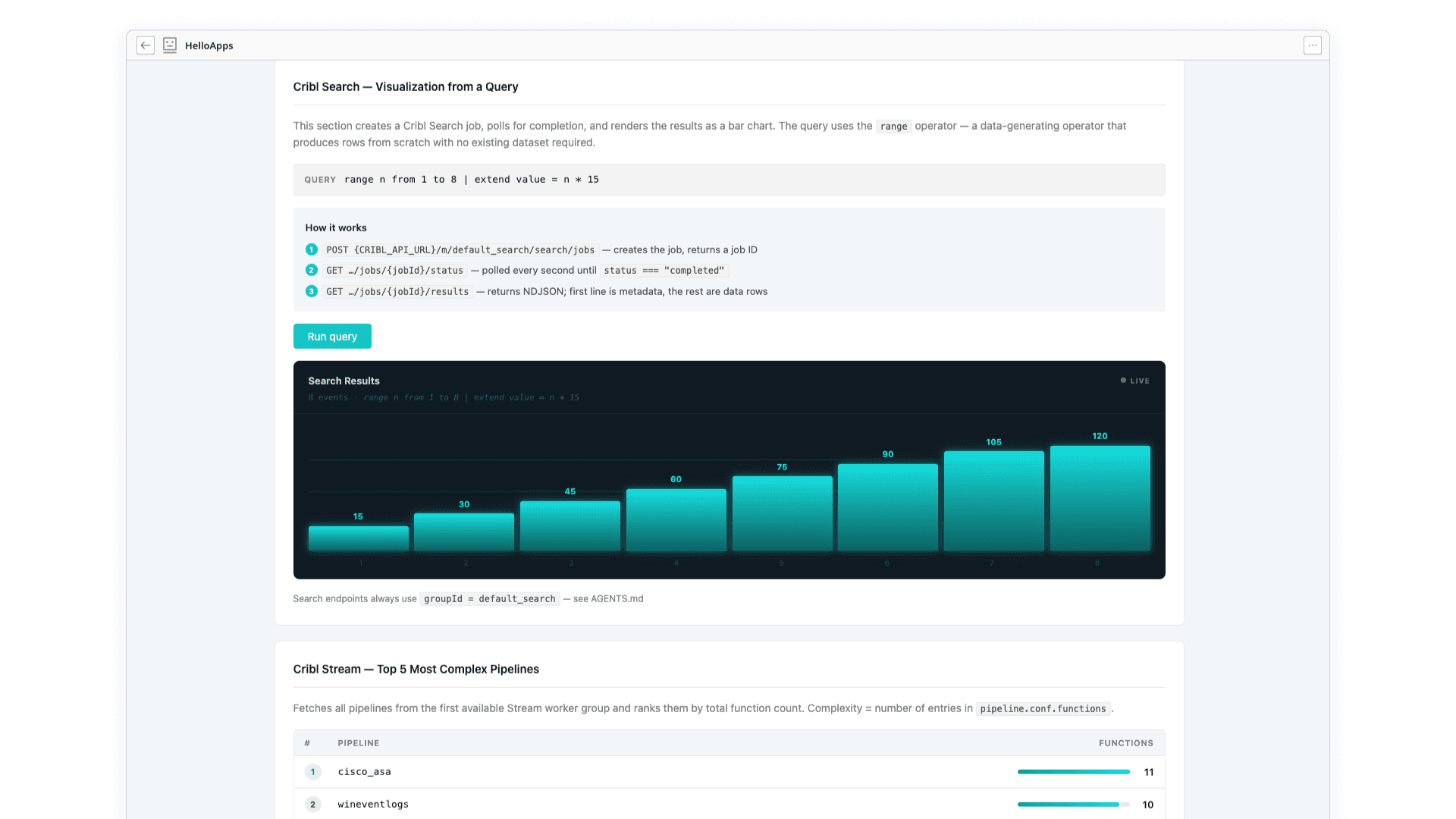Click the bar labeled 90
The image size is (1456, 819).
tap(888, 507)
